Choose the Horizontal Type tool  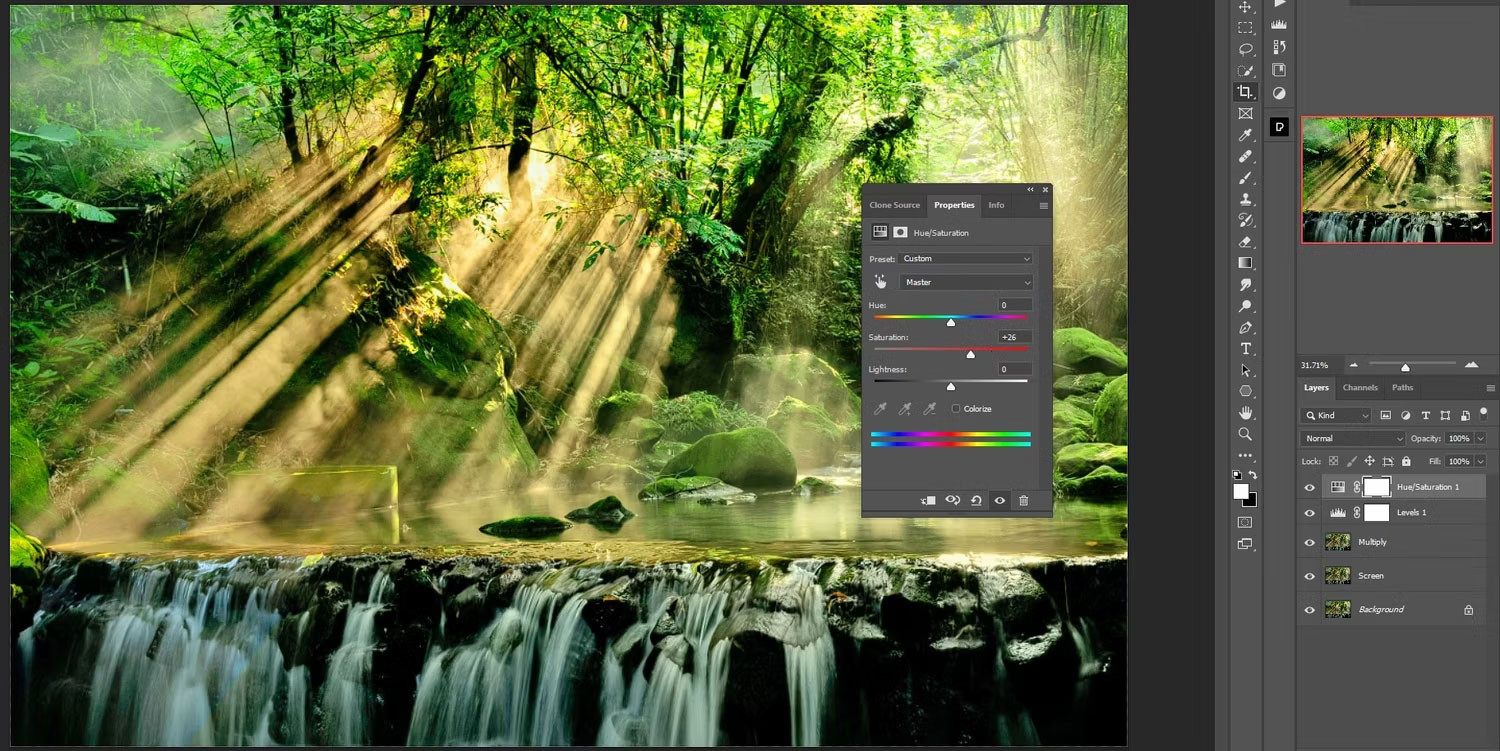point(1245,349)
